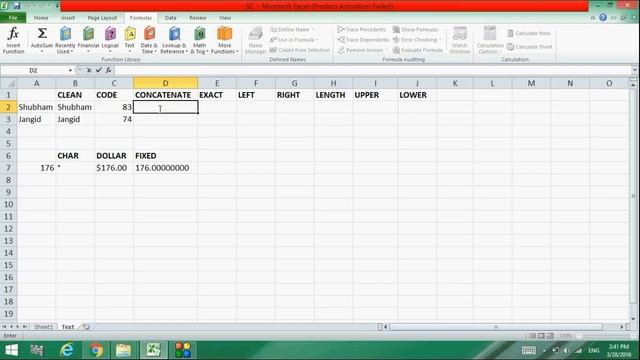Confirm entry with the checkmark button

tap(98, 70)
